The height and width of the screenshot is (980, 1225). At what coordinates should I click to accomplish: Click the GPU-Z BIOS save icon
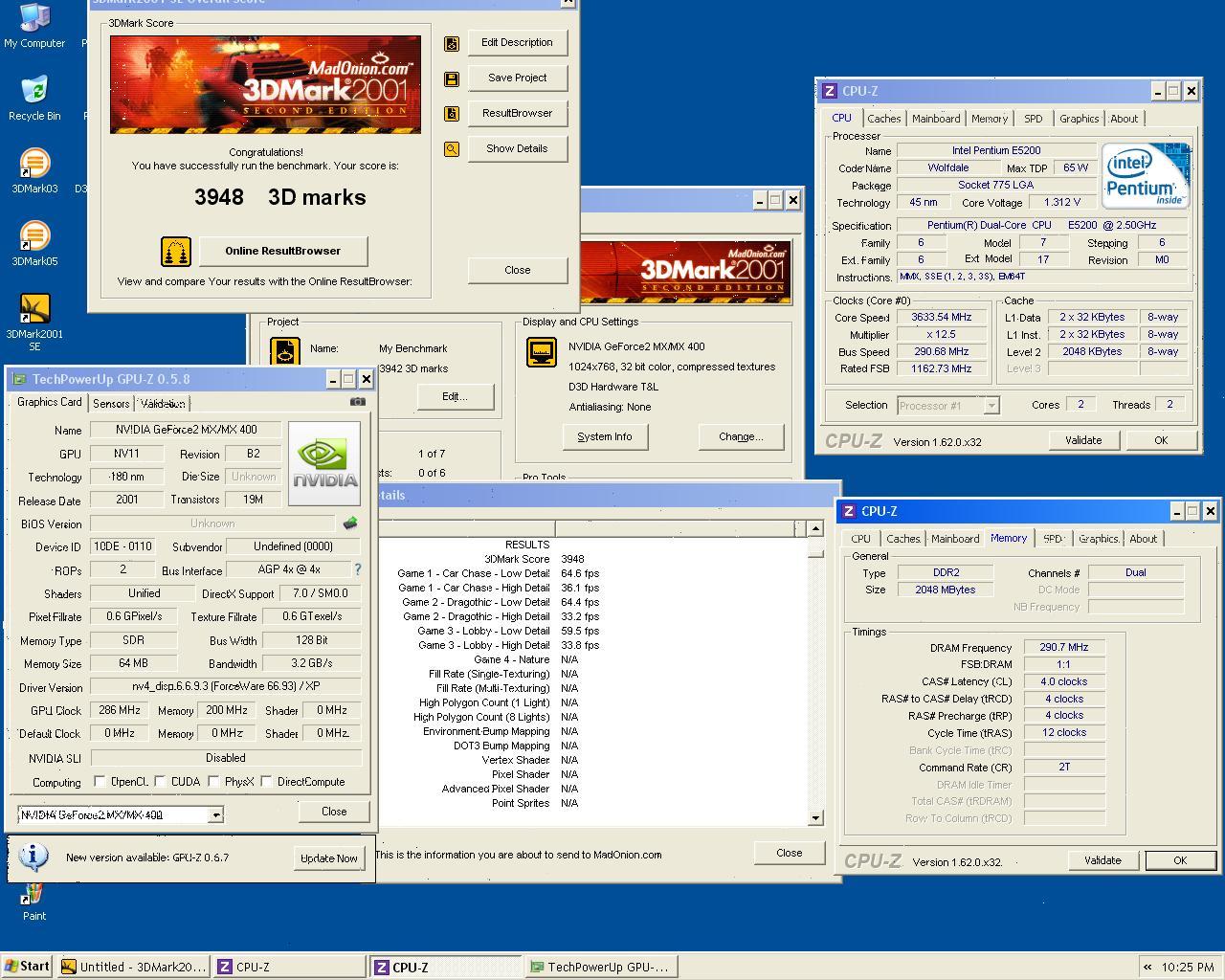pyautogui.click(x=350, y=523)
